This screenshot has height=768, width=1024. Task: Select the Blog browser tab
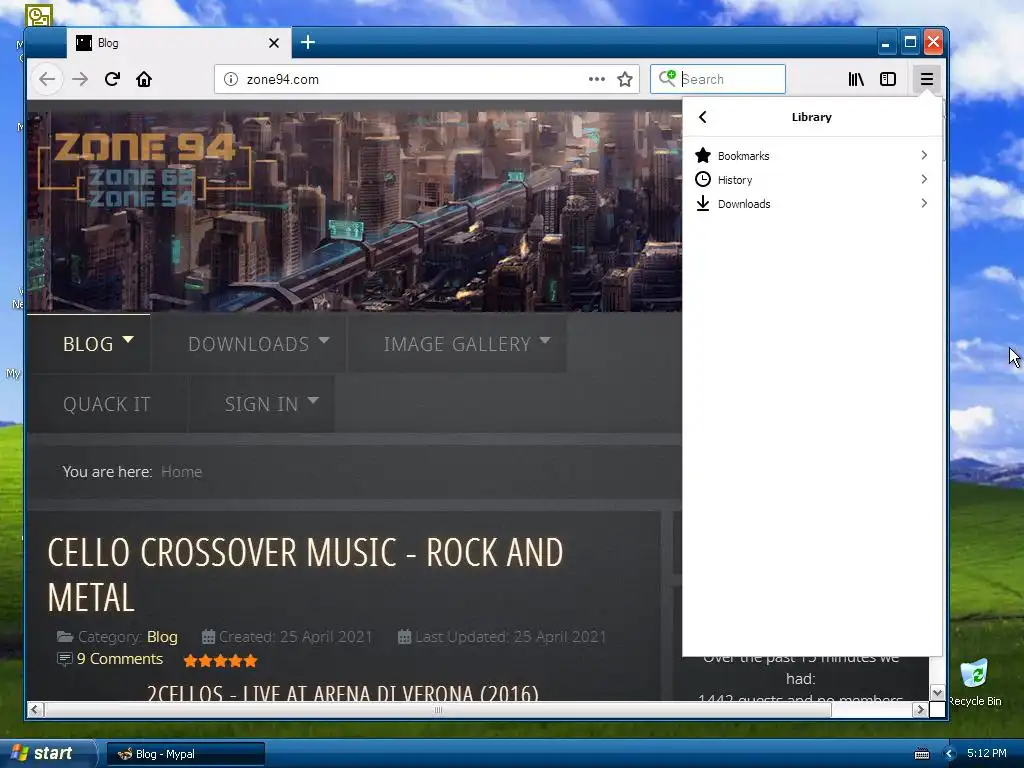click(x=179, y=43)
